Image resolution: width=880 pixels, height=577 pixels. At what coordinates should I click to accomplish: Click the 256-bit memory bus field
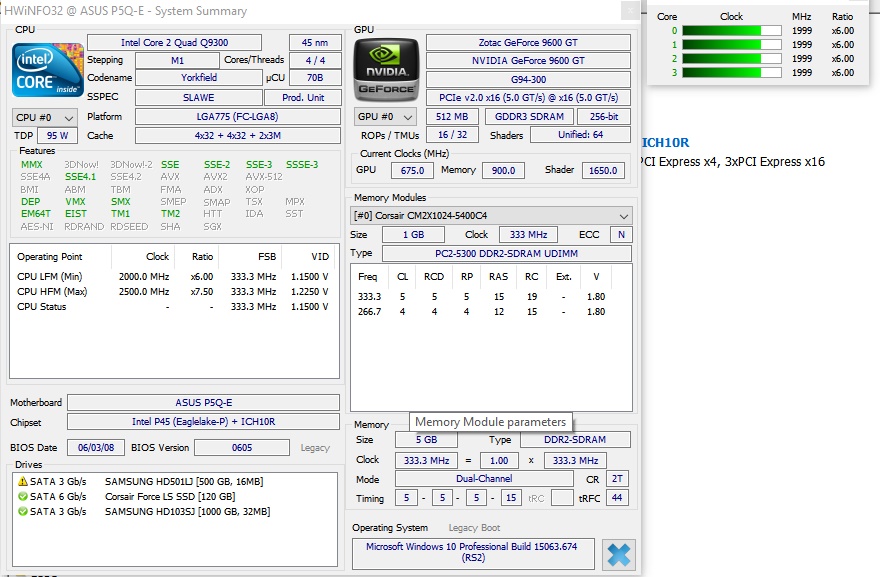click(x=604, y=117)
